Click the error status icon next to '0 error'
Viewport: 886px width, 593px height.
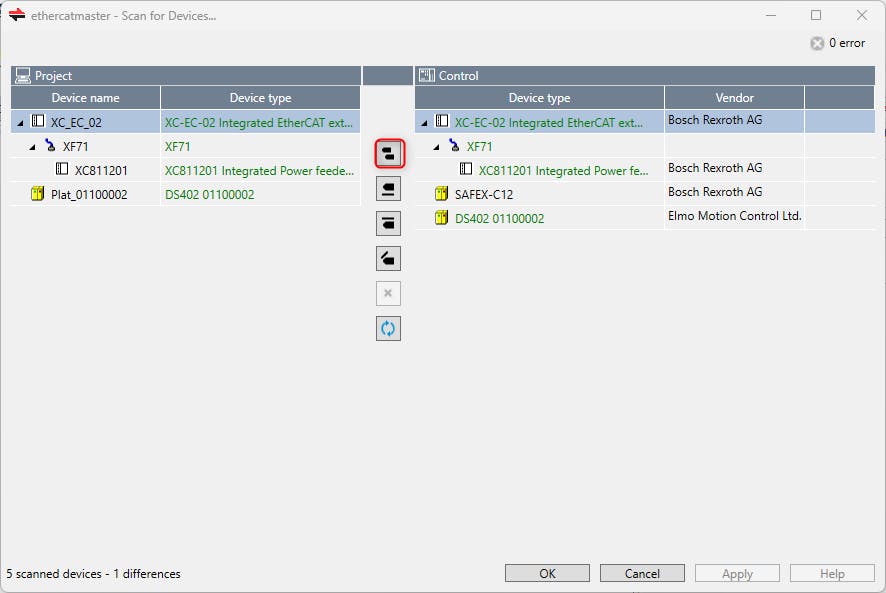(817, 43)
